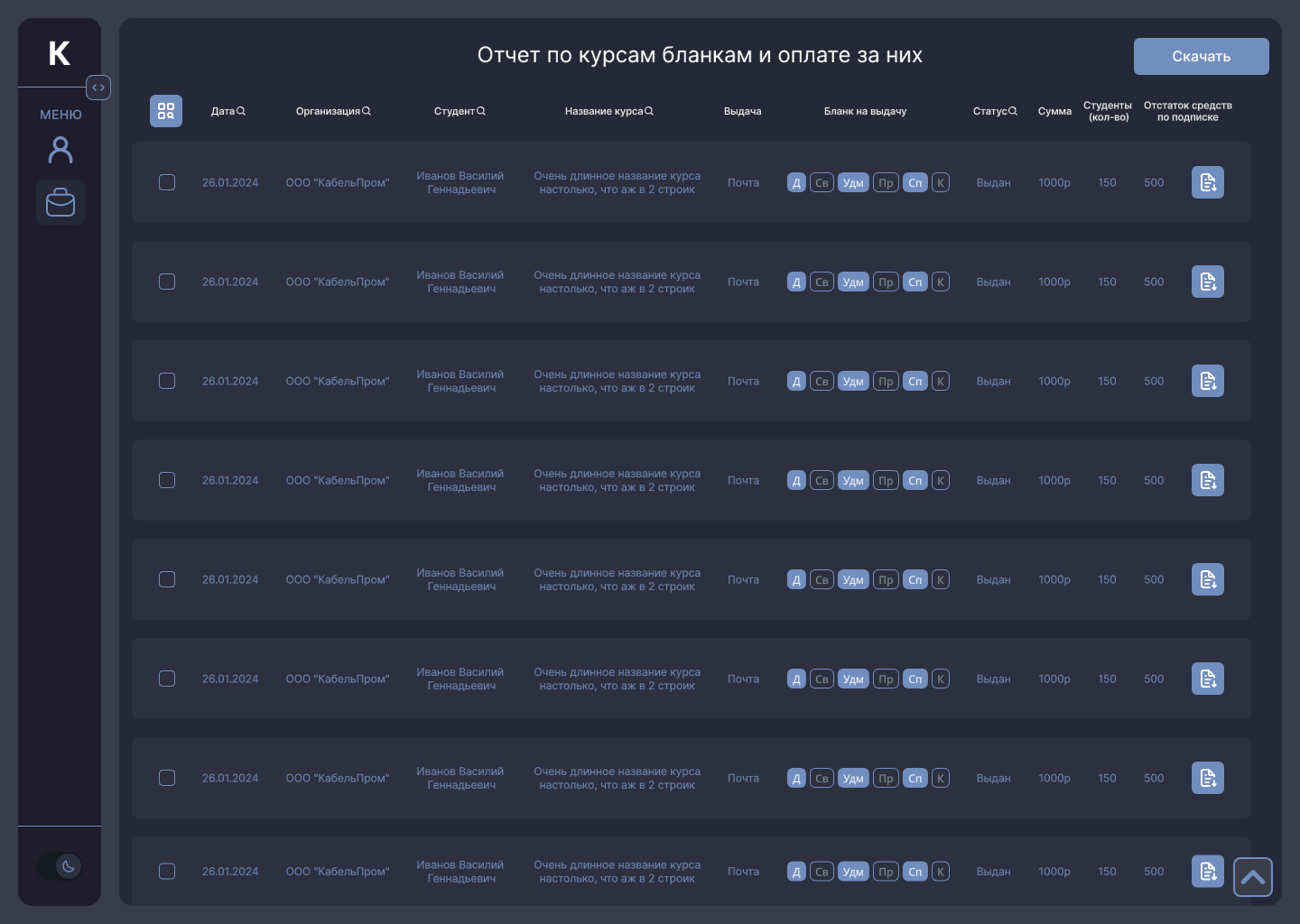
Task: Click the scroll-to-top arrow button
Action: pos(1252,877)
